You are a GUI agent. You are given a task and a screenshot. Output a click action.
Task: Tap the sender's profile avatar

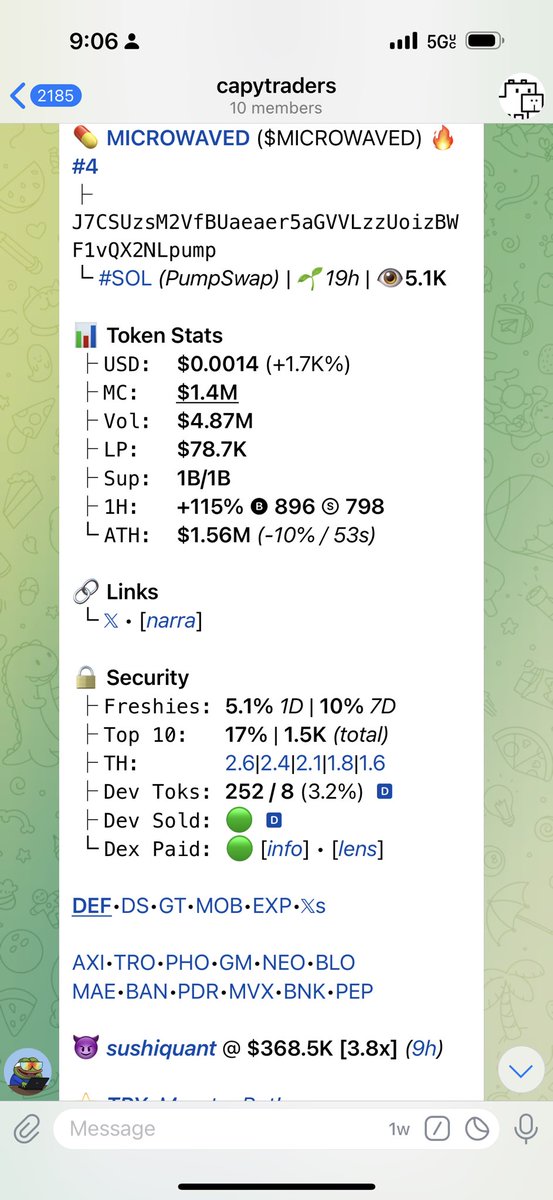(28, 1074)
